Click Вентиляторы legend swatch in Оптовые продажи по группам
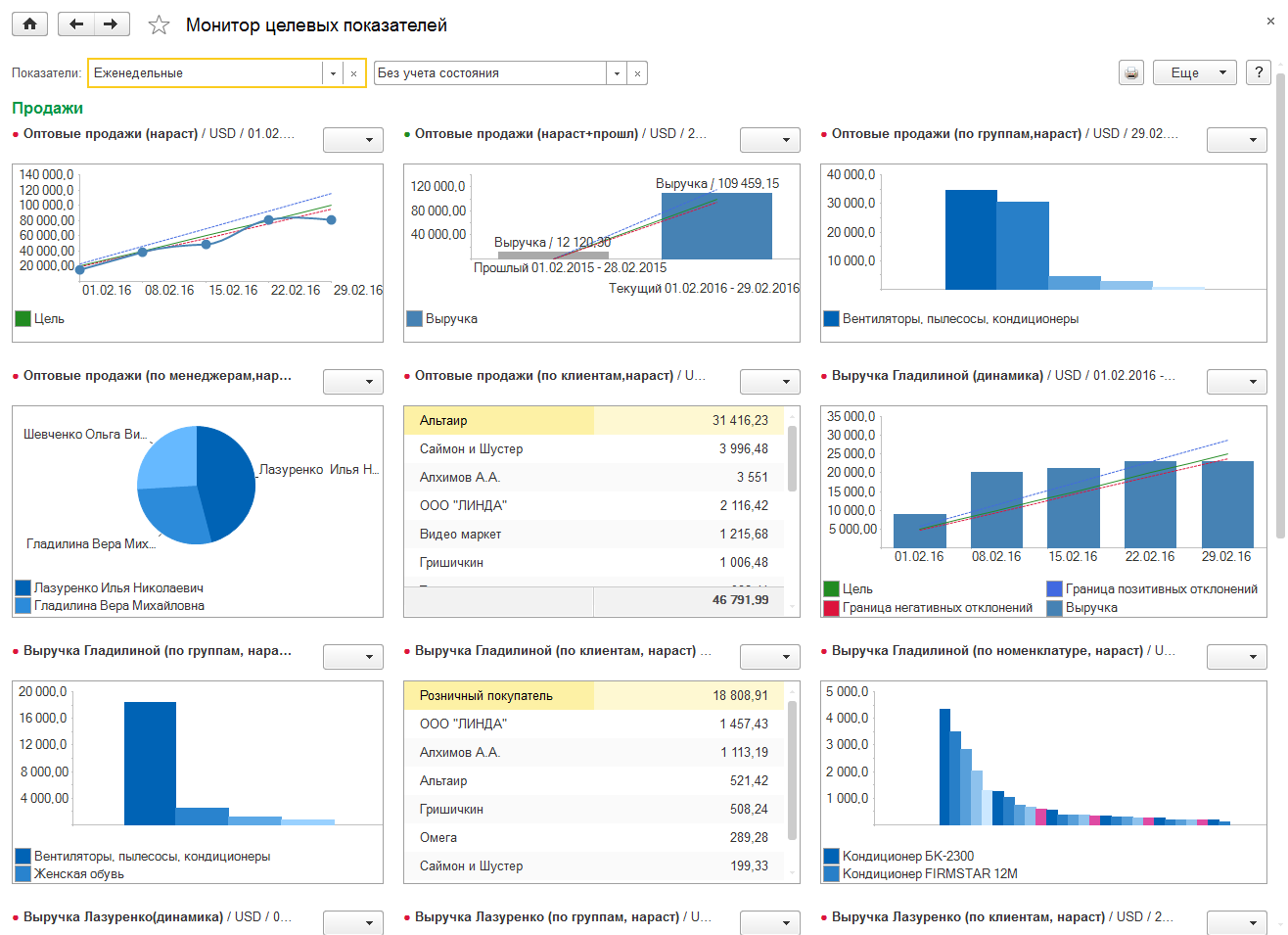1288x935 pixels. click(831, 318)
